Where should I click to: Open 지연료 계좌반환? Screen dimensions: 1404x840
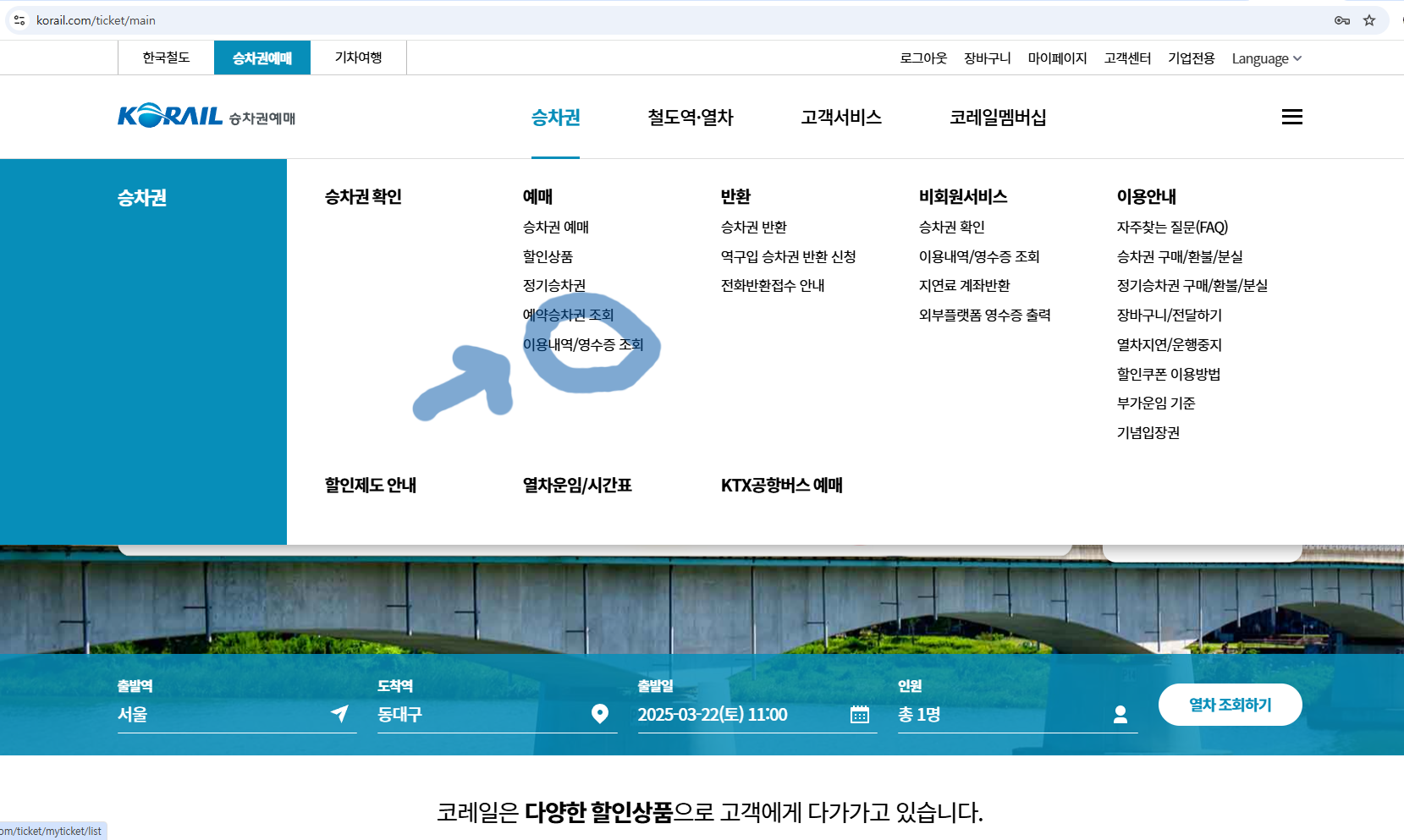[965, 285]
